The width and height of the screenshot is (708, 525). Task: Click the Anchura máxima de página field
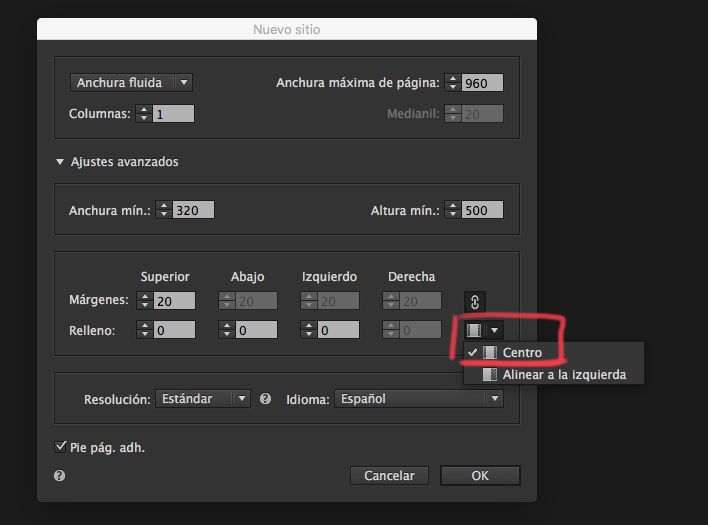coord(482,83)
